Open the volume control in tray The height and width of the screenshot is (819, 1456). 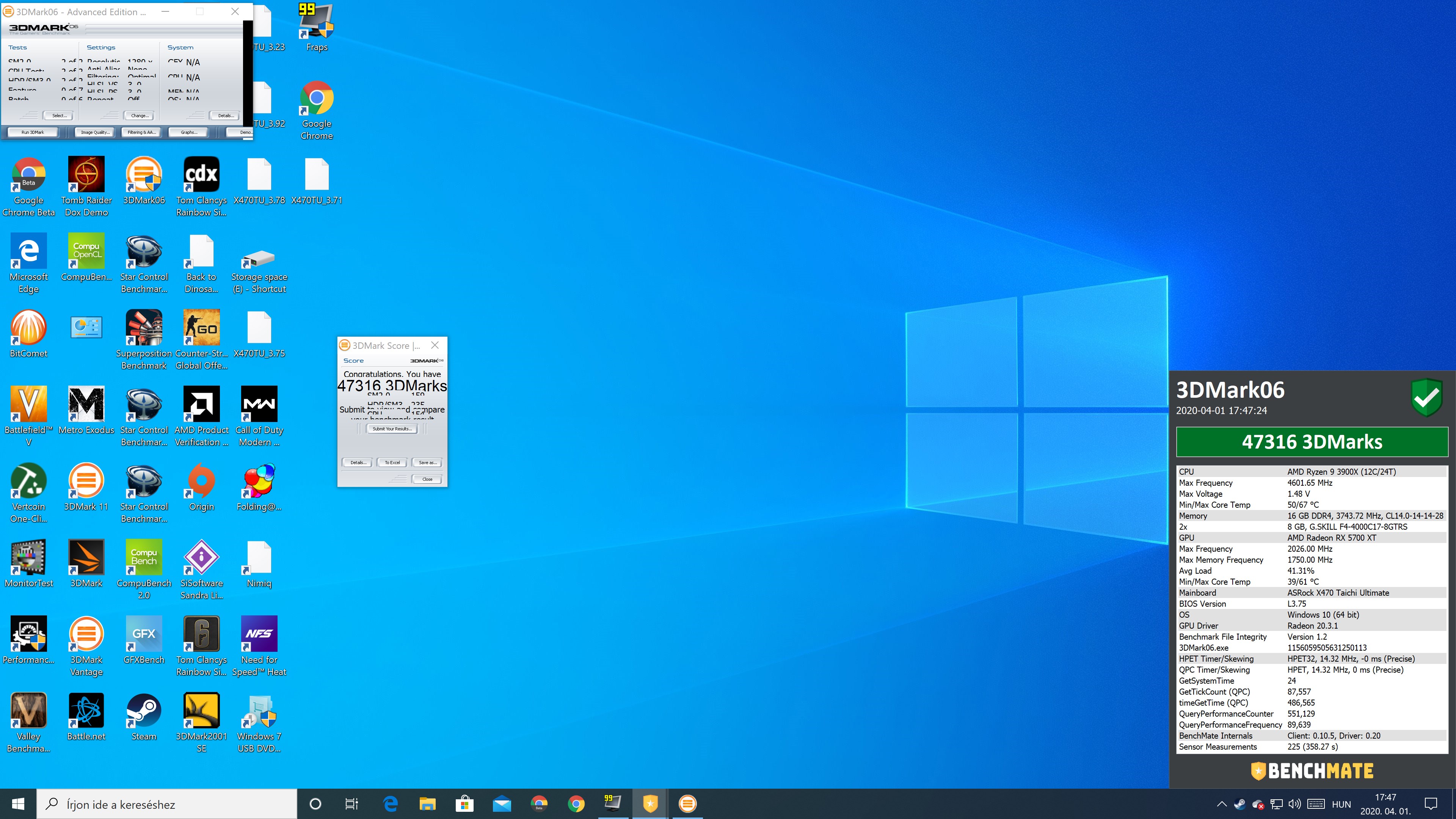1295,804
